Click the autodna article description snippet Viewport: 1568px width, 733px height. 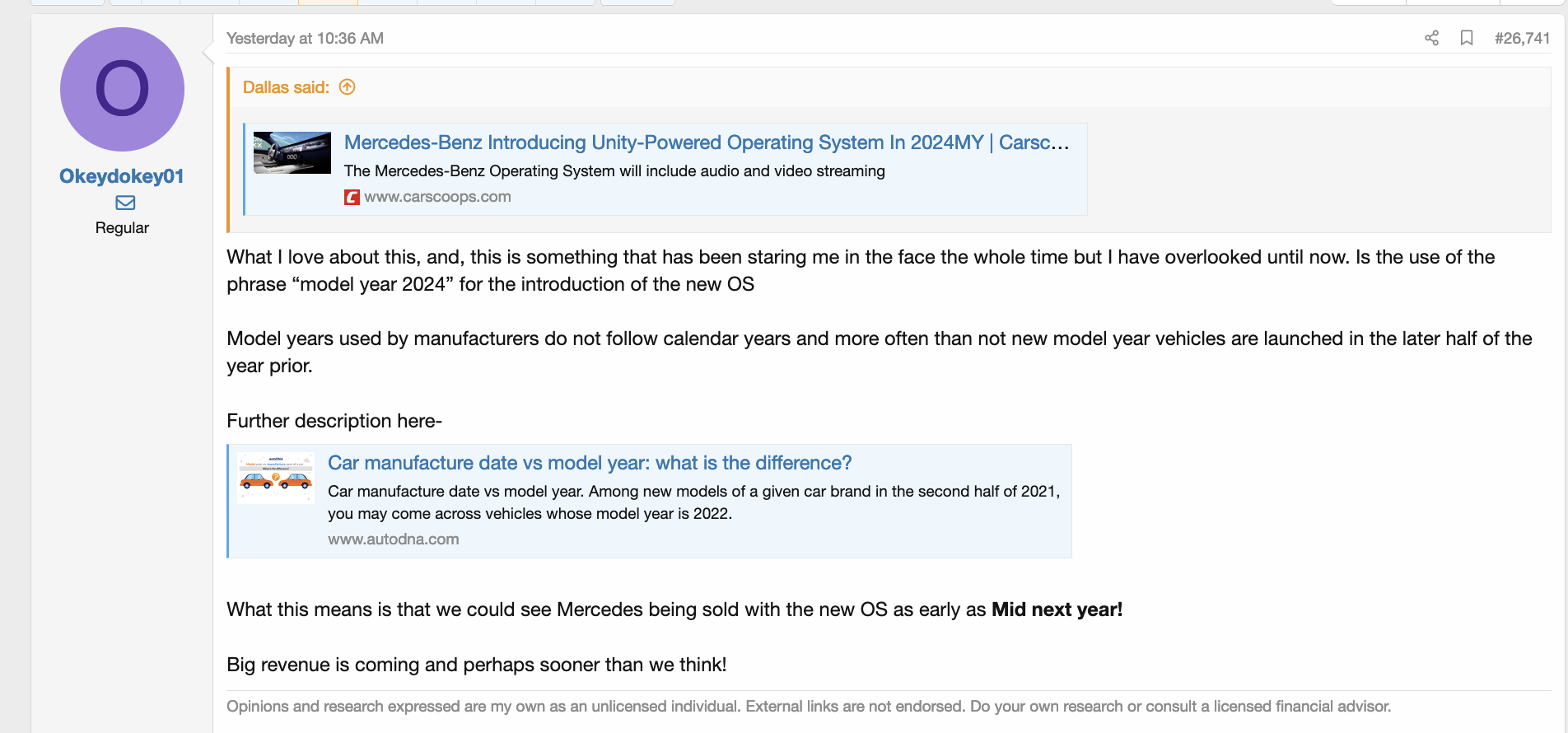(x=693, y=502)
